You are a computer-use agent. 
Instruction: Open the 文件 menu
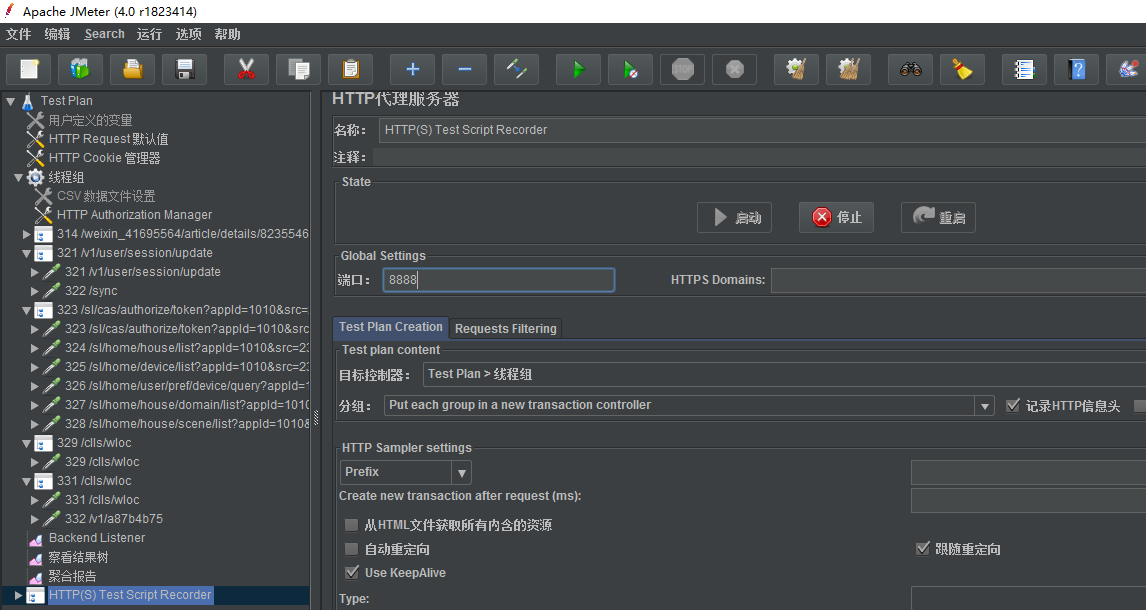coord(19,34)
